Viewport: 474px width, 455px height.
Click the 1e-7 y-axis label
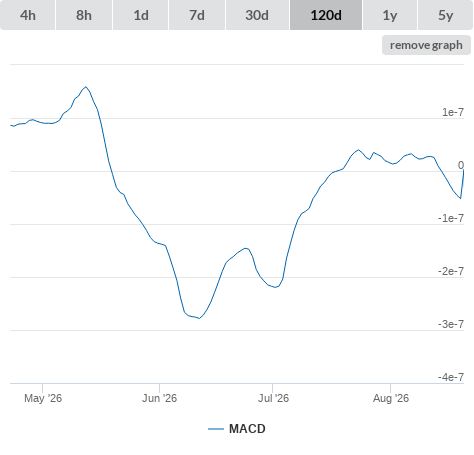pyautogui.click(x=453, y=112)
